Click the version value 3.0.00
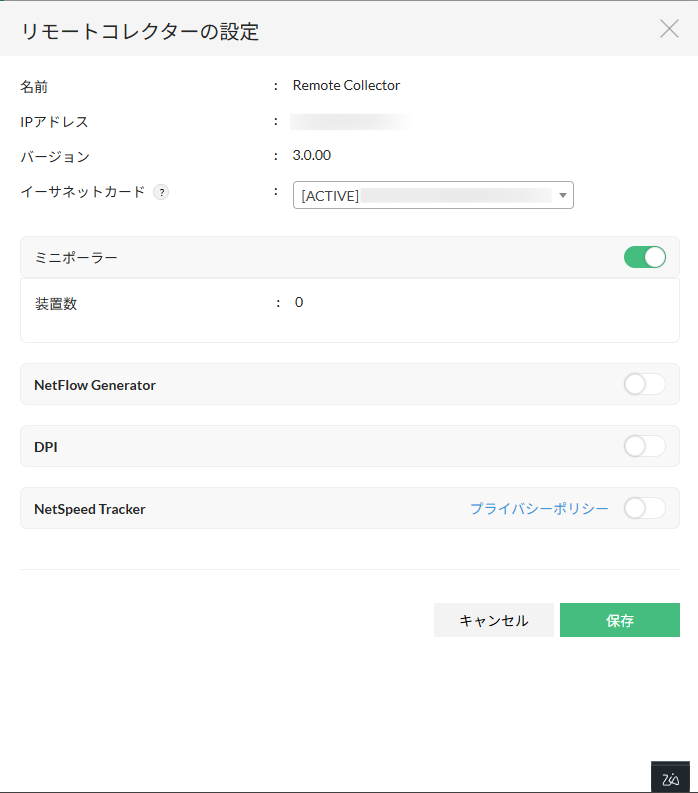Viewport: 698px width, 793px height. 312,155
